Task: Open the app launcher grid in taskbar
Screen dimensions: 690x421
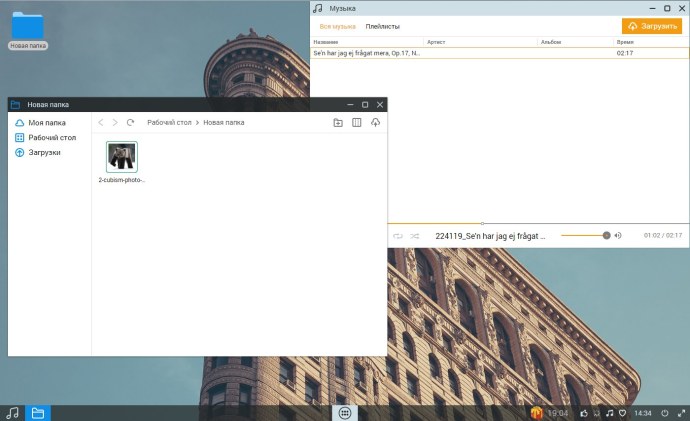Action: 344,412
